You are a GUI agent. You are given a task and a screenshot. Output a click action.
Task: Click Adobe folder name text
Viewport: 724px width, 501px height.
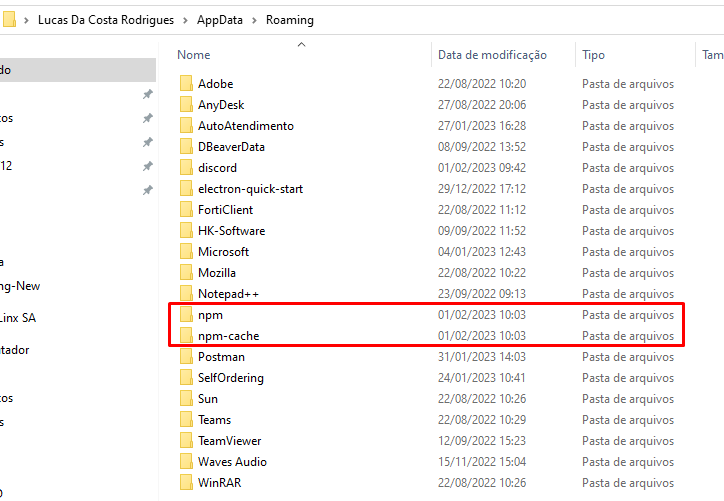click(216, 84)
